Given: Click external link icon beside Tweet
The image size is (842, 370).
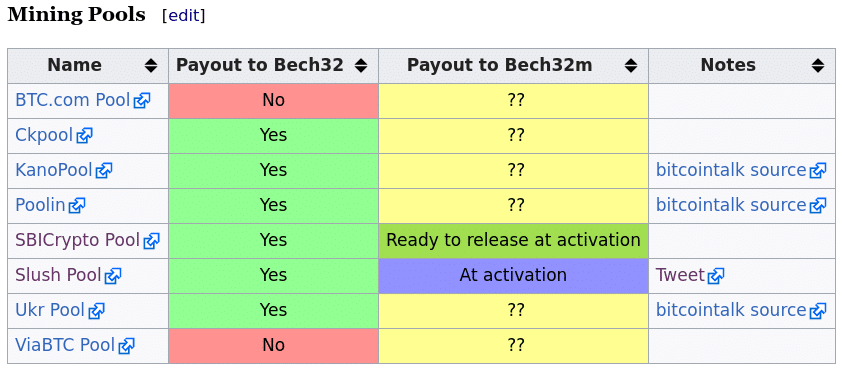Looking at the screenshot, I should (716, 275).
